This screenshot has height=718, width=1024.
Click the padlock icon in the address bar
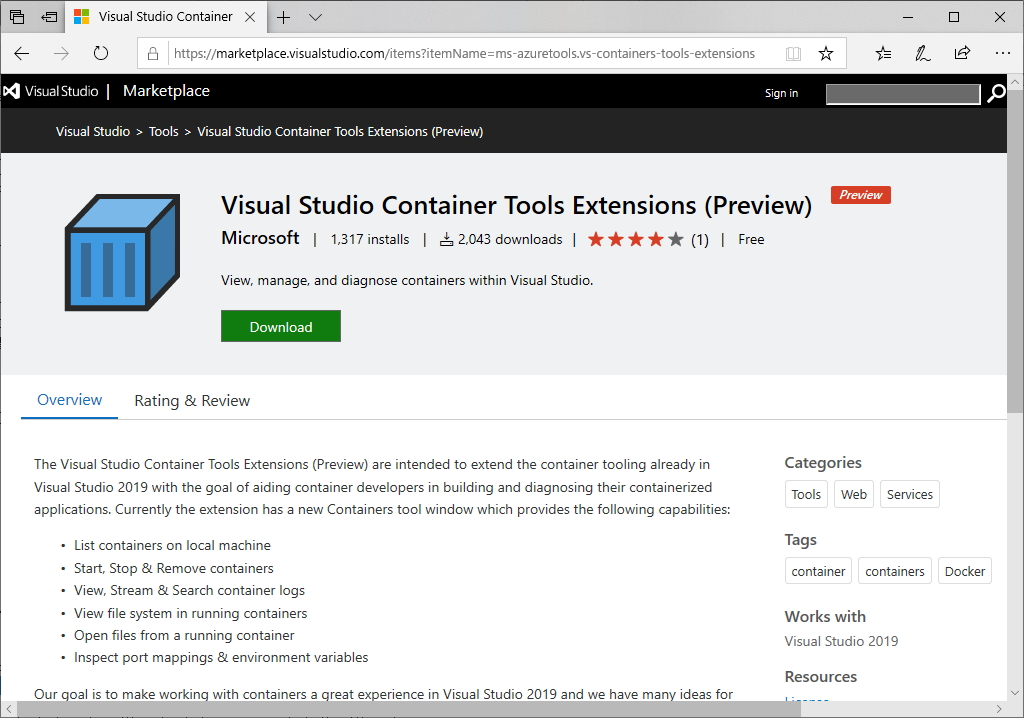tap(152, 54)
